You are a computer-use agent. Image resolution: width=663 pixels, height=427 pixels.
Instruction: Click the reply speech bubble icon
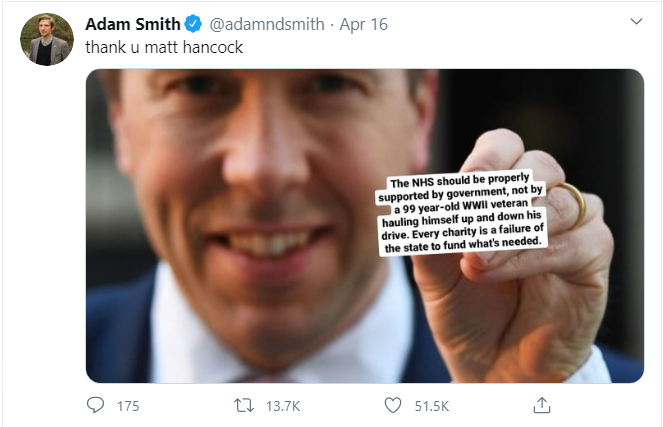(x=96, y=406)
